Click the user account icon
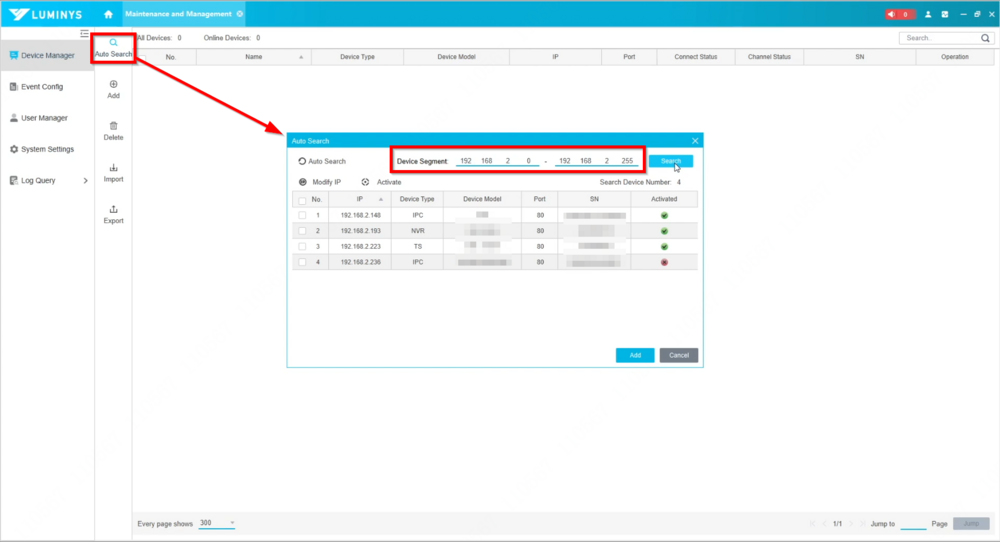The image size is (1000, 542). tap(928, 14)
